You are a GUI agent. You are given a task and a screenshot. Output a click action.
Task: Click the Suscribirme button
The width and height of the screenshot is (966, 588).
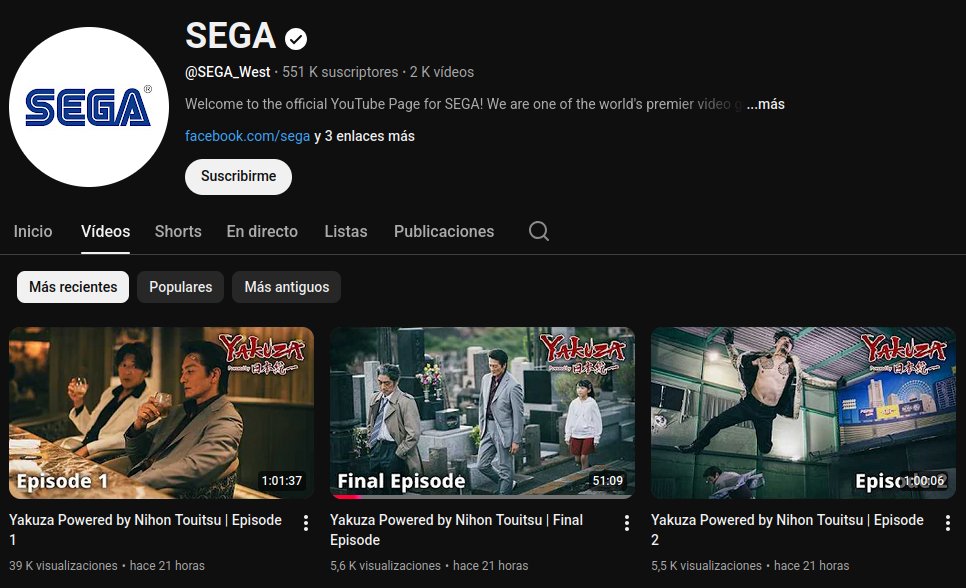tap(238, 176)
